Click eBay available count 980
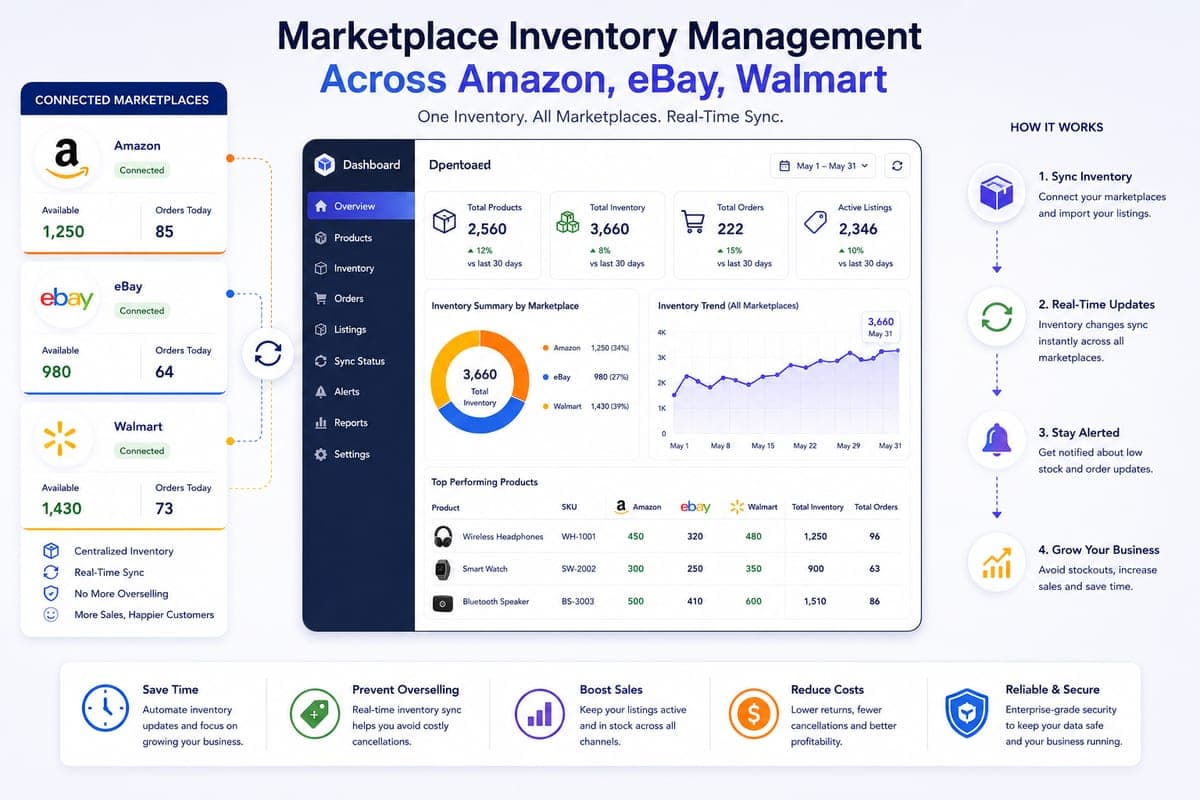Image resolution: width=1200 pixels, height=800 pixels. (x=57, y=372)
